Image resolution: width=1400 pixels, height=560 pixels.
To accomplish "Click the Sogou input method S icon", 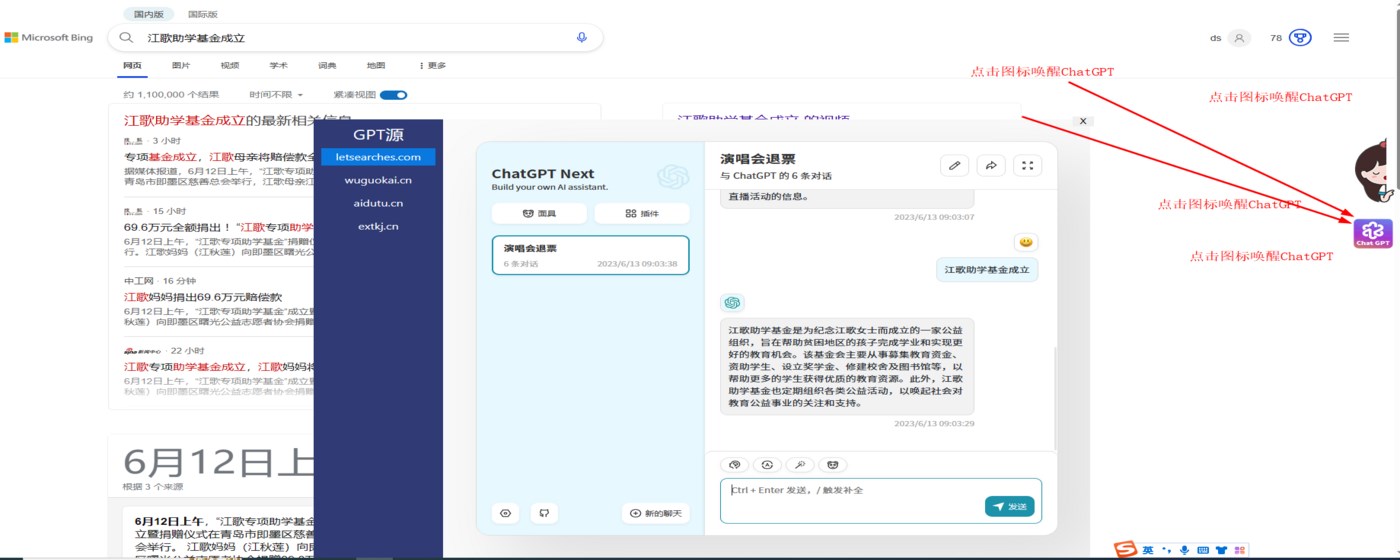I will 1127,550.
